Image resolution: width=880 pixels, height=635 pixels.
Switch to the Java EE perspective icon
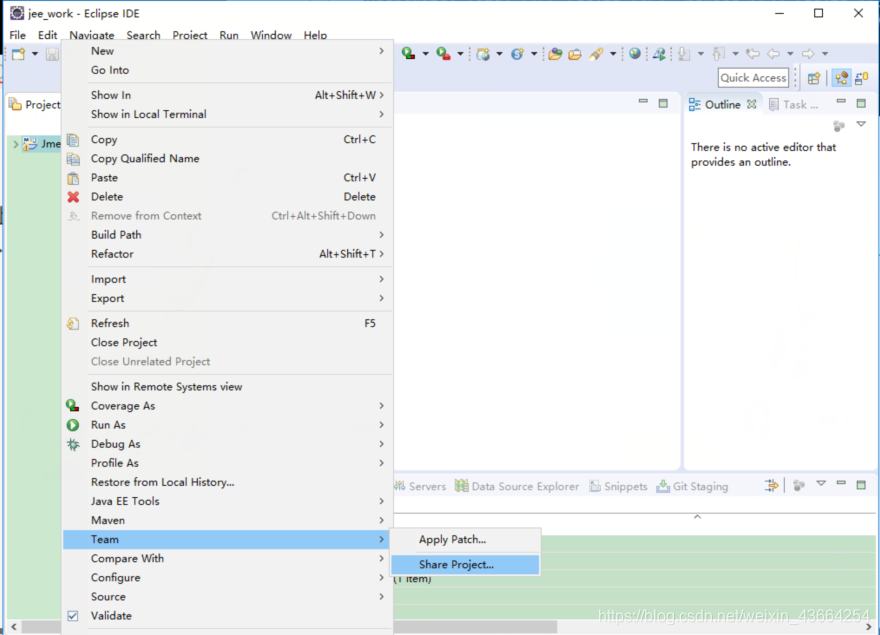tap(841, 78)
